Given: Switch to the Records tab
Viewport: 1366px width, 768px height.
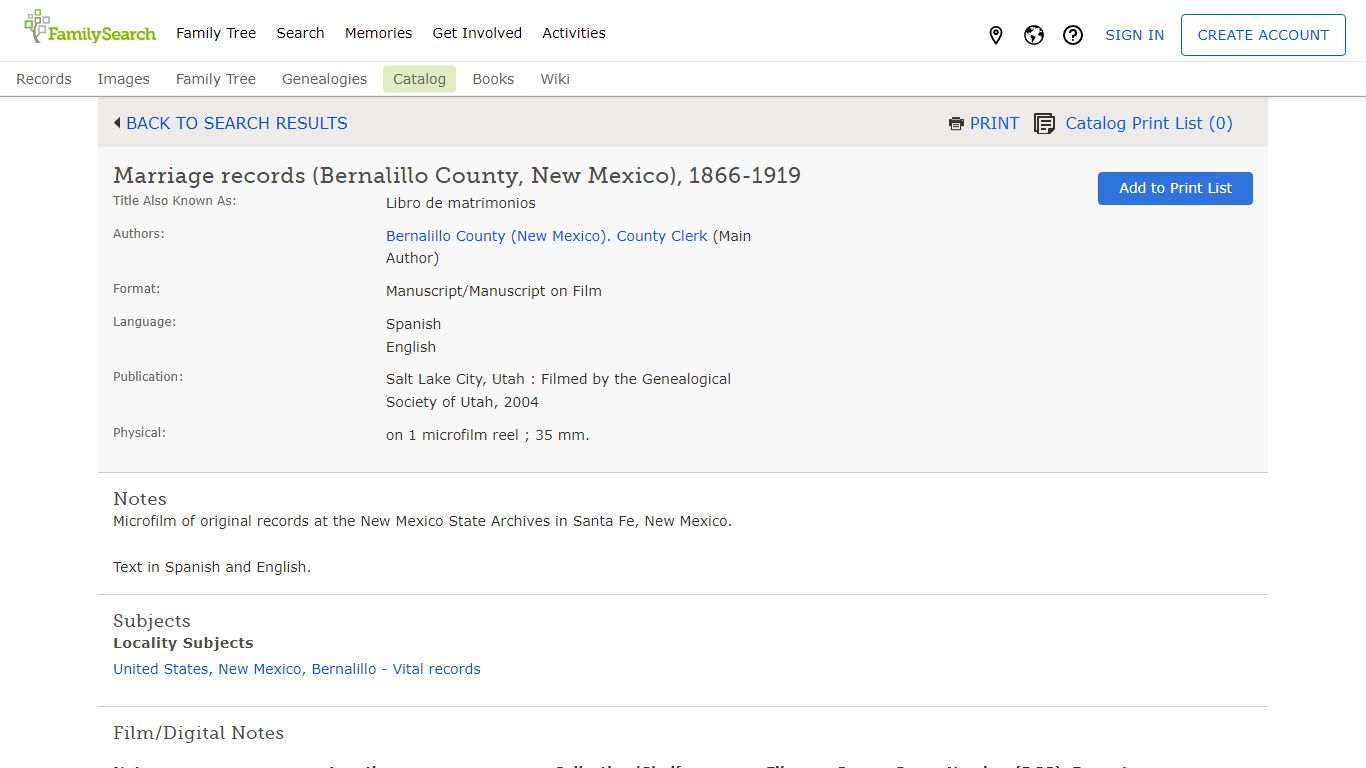Looking at the screenshot, I should (44, 79).
